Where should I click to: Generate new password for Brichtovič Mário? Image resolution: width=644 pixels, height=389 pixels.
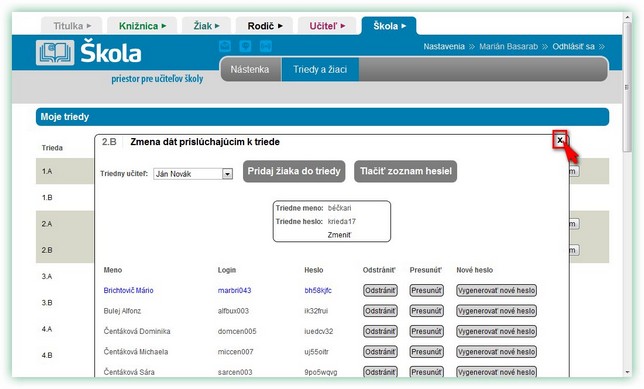(496, 290)
